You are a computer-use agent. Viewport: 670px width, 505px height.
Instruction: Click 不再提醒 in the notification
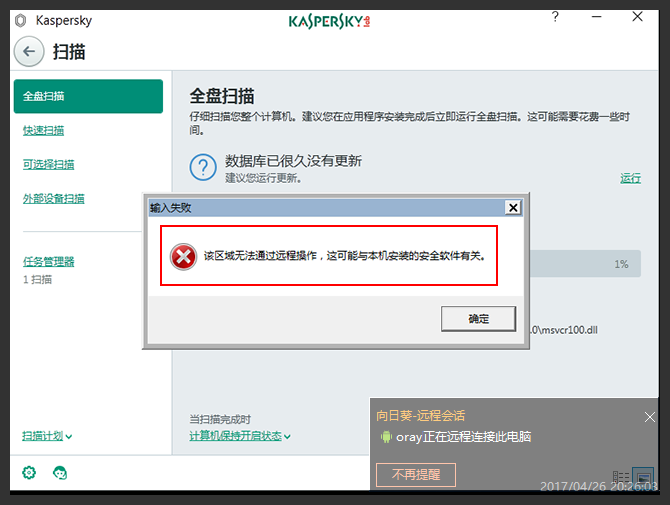pyautogui.click(x=416, y=475)
